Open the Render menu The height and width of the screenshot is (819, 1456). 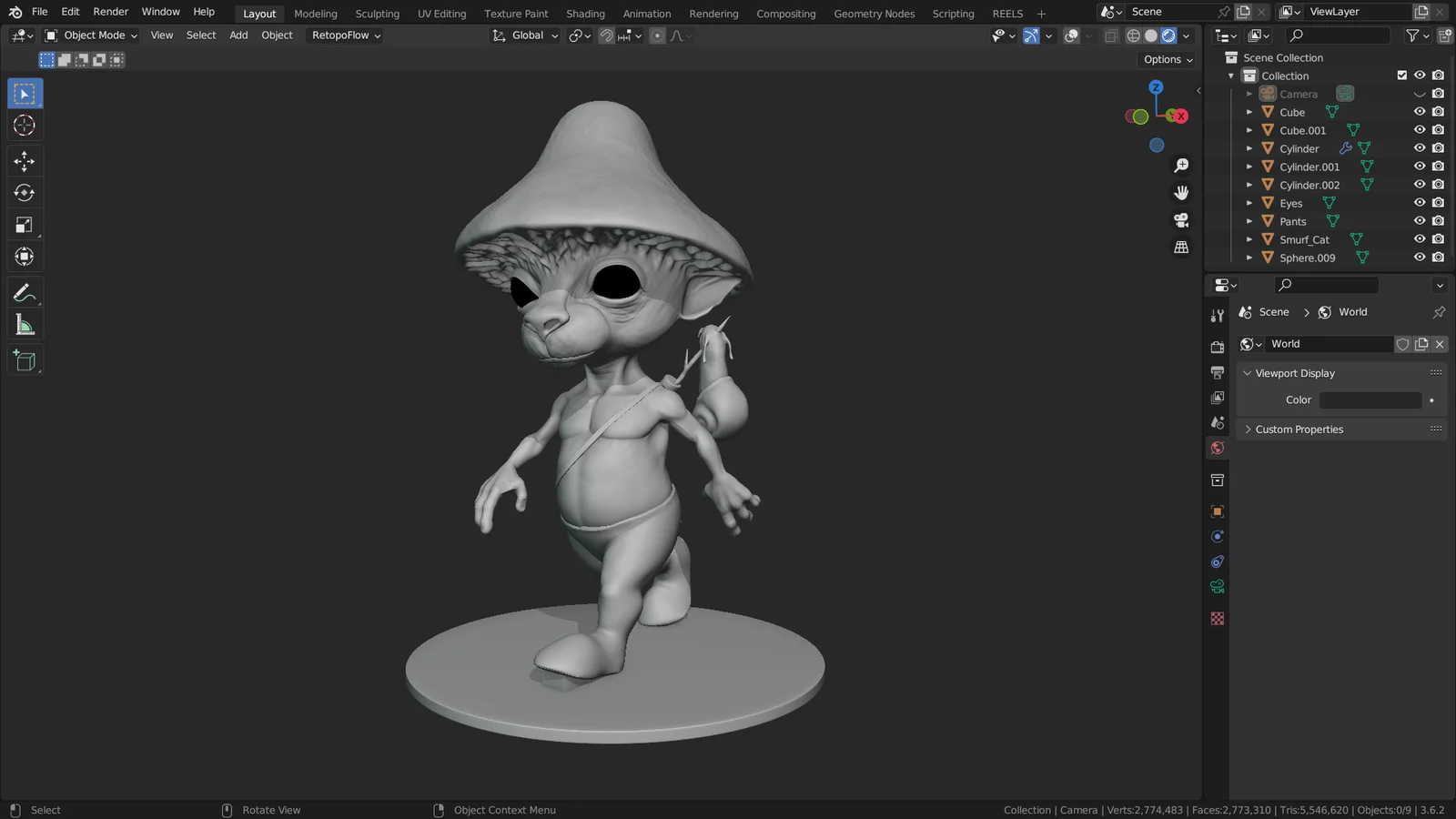click(x=111, y=12)
